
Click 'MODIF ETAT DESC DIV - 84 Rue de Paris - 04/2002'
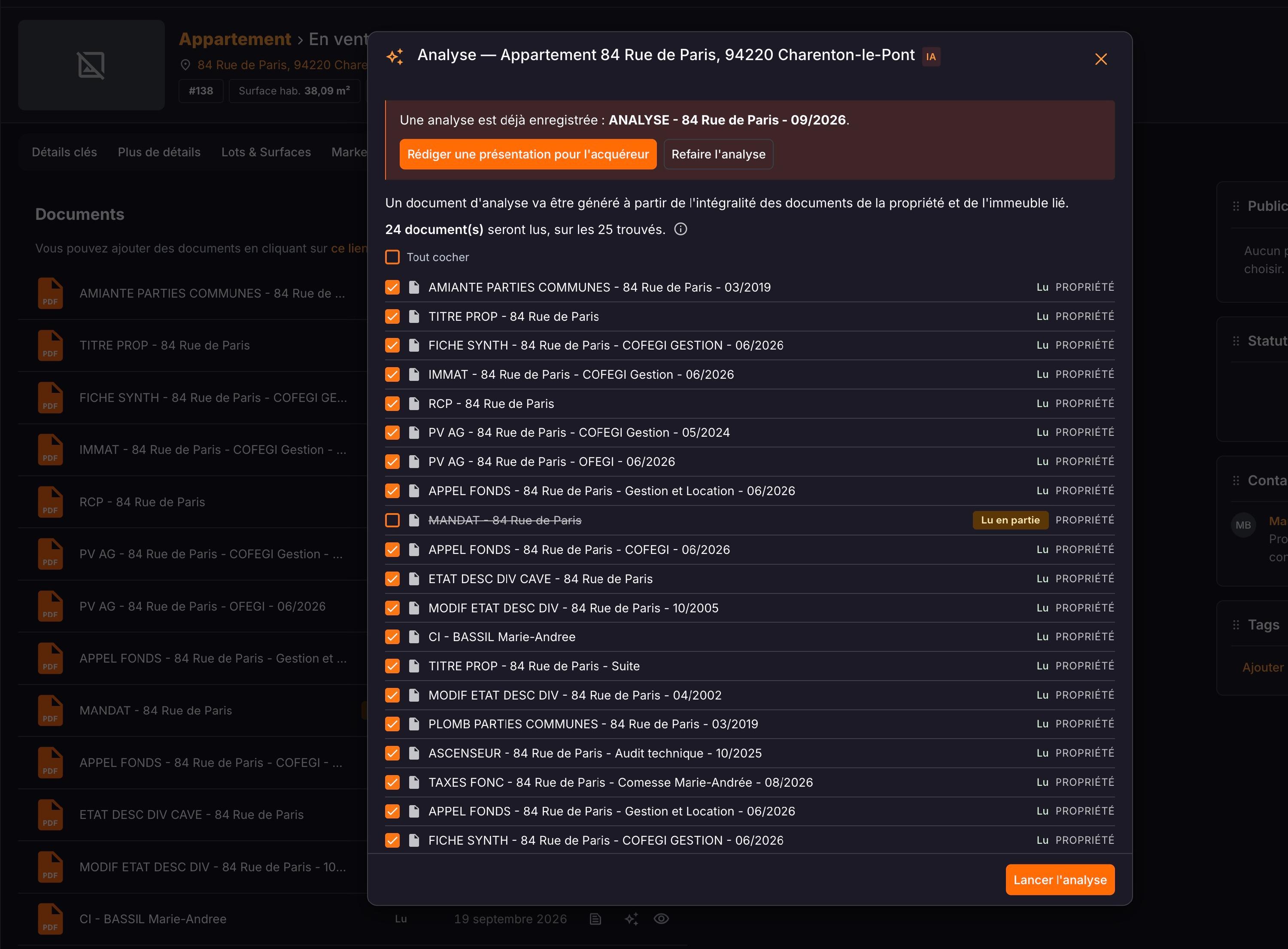[575, 695]
